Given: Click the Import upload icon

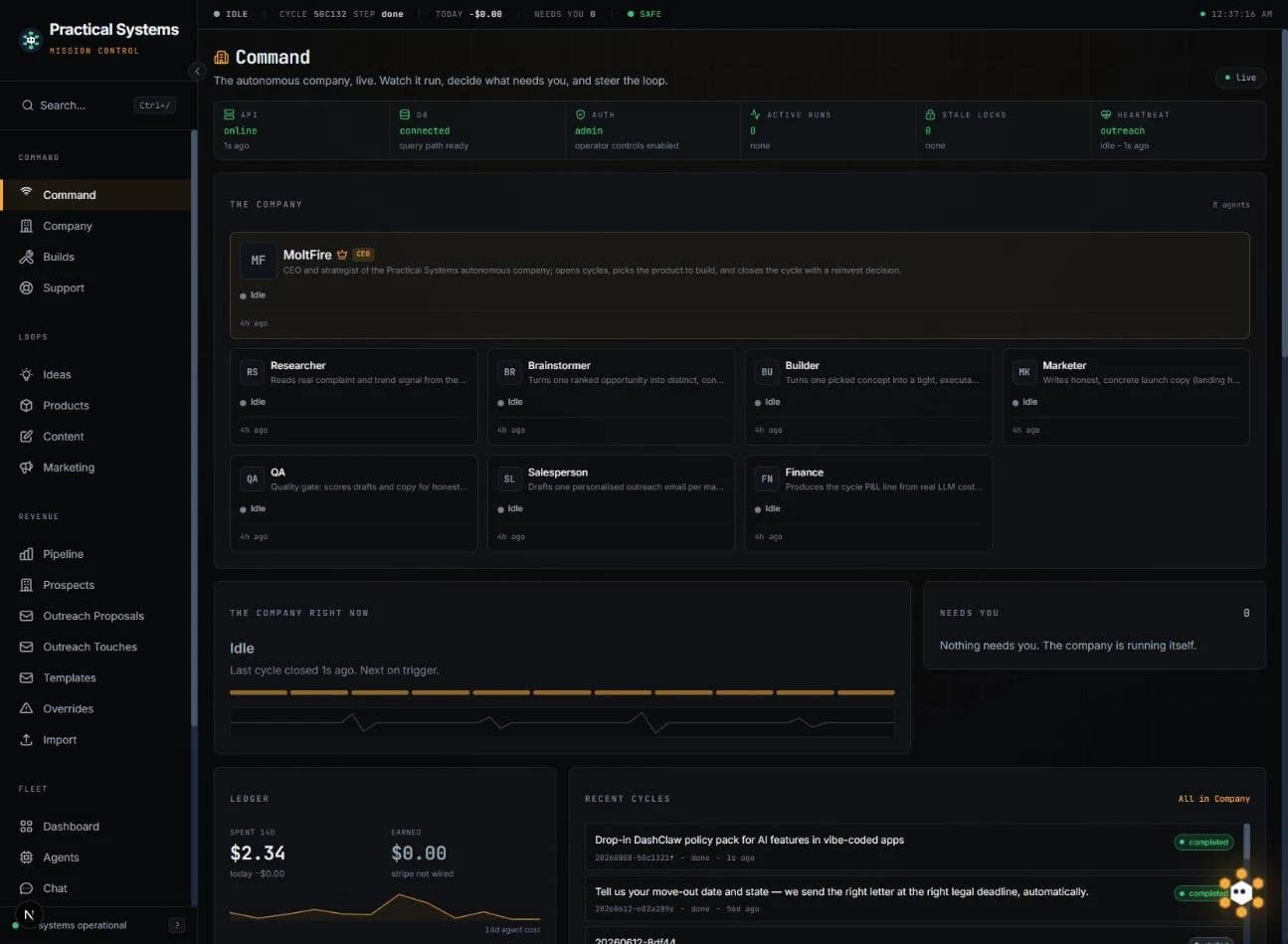Looking at the screenshot, I should (x=27, y=739).
